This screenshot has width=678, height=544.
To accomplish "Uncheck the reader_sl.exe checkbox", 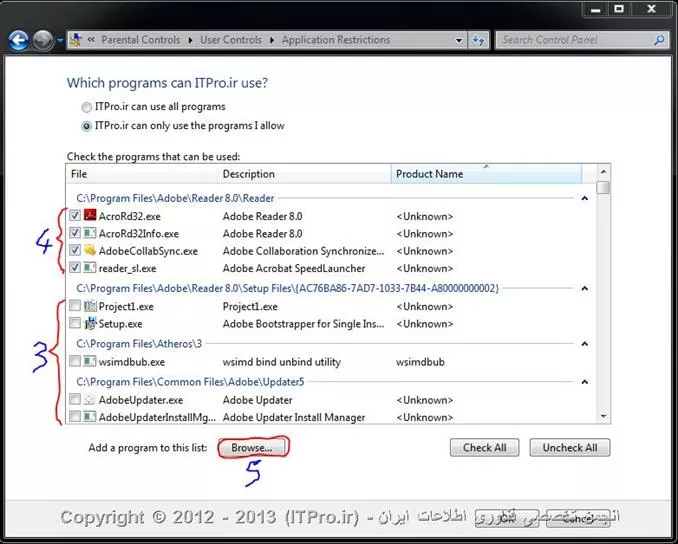I will coord(75,267).
